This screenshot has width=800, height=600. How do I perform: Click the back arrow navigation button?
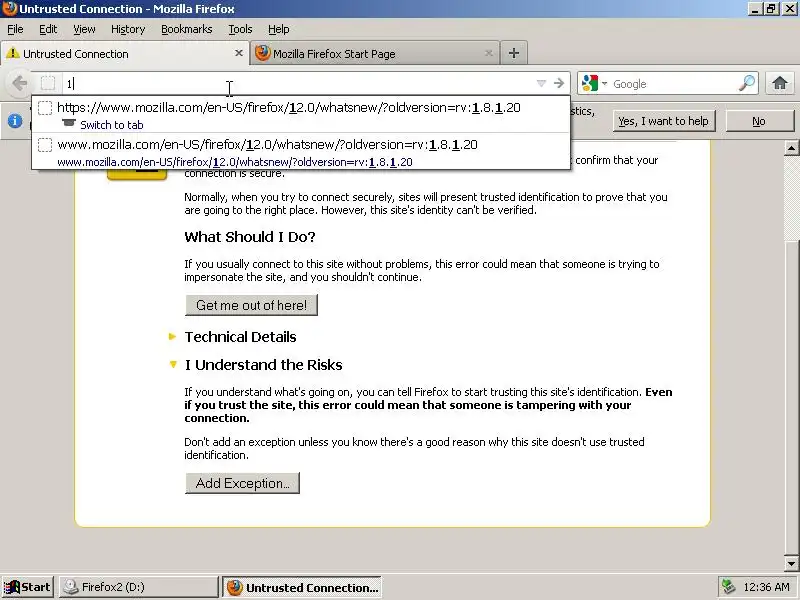(19, 83)
